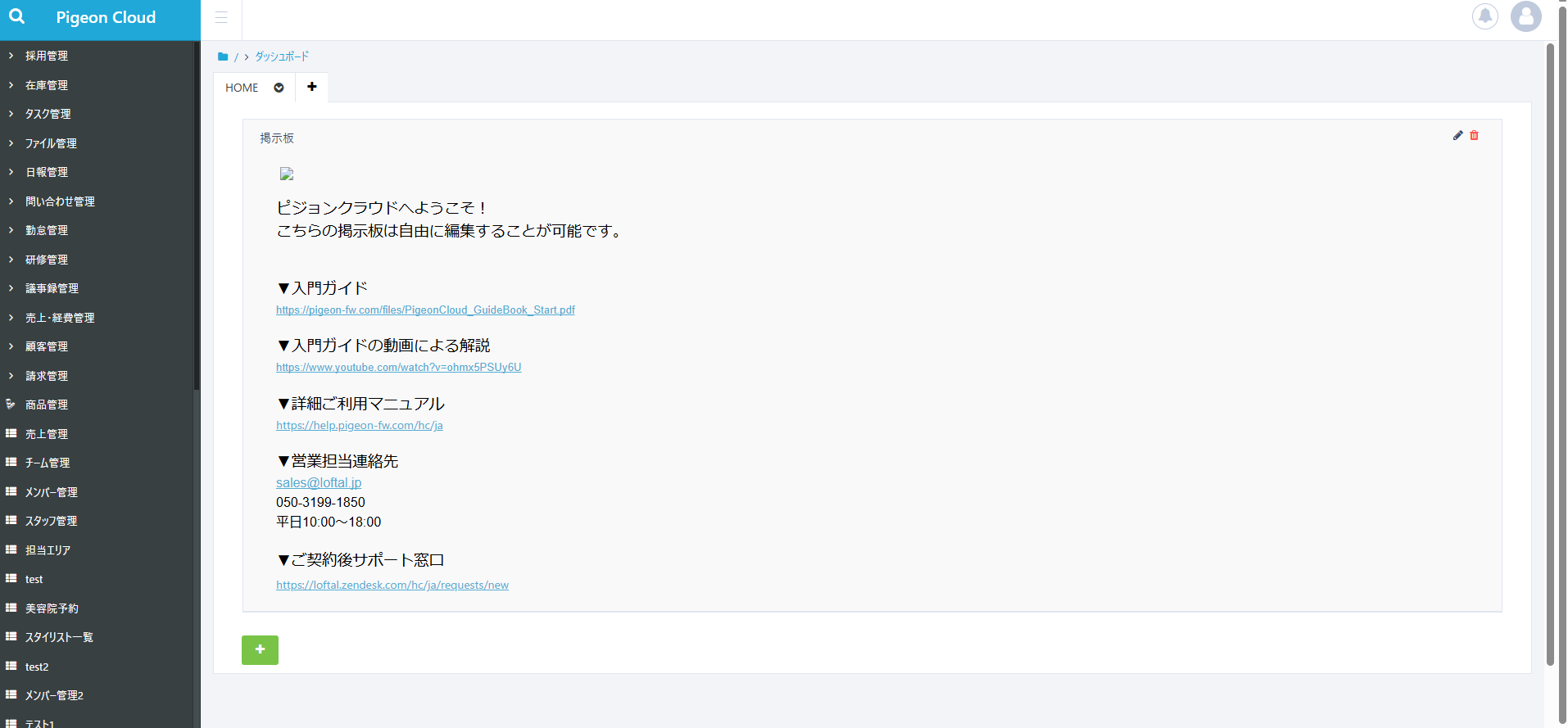Screen dimensions: 1568x728
Task: Select the HOME dashboard tab
Action: (x=242, y=88)
